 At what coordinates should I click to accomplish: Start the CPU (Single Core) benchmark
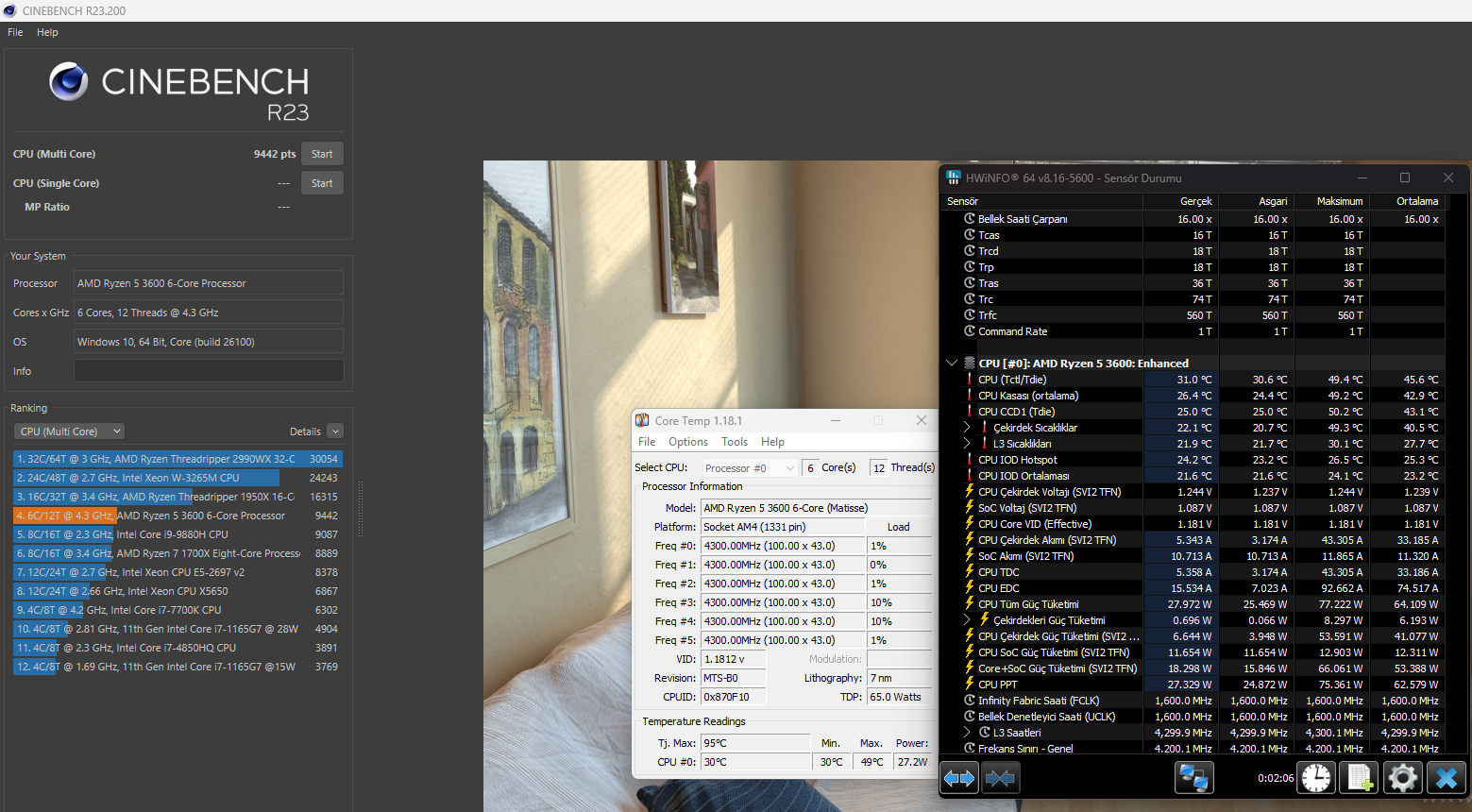pos(322,183)
